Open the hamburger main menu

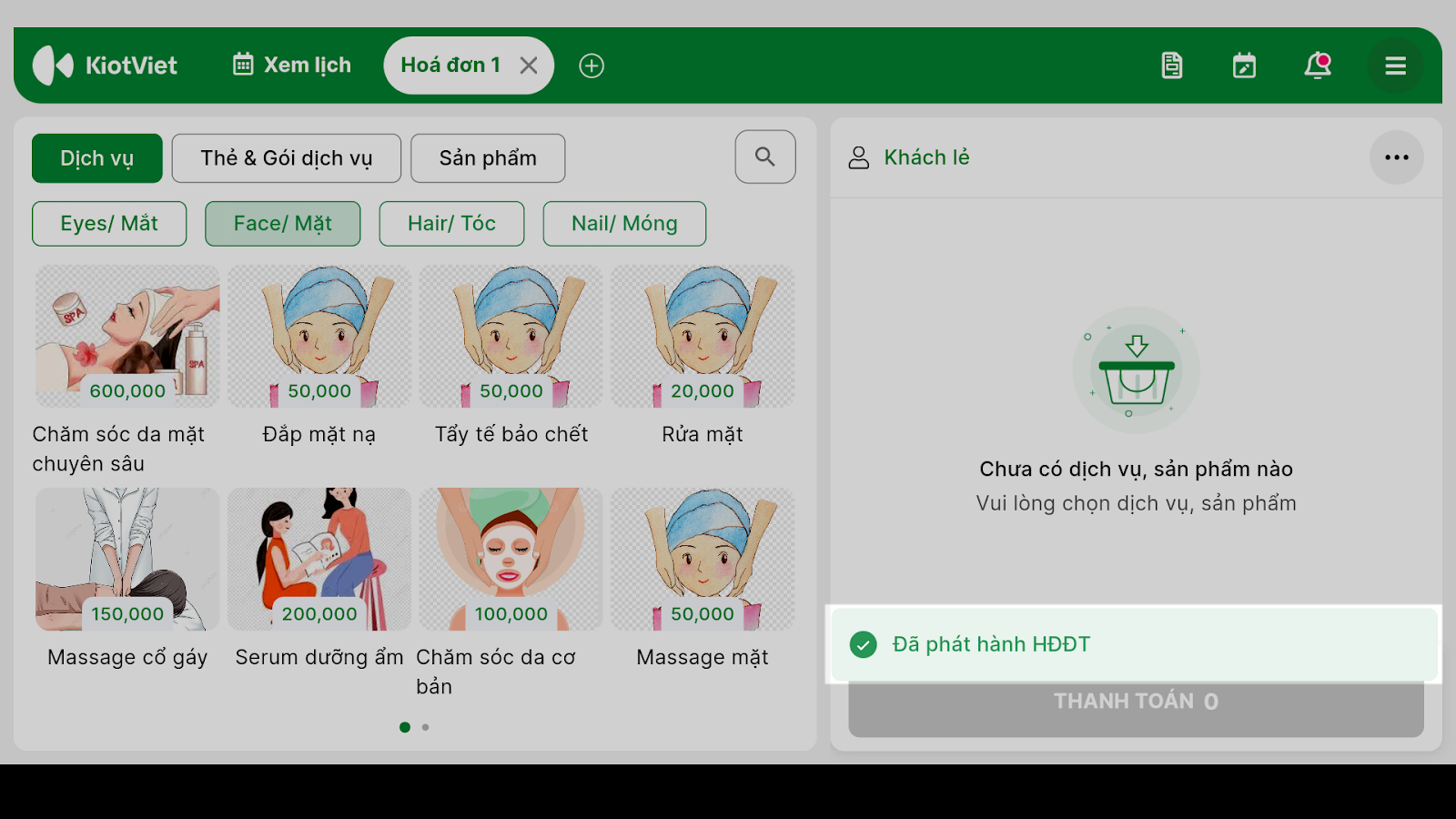click(x=1396, y=66)
